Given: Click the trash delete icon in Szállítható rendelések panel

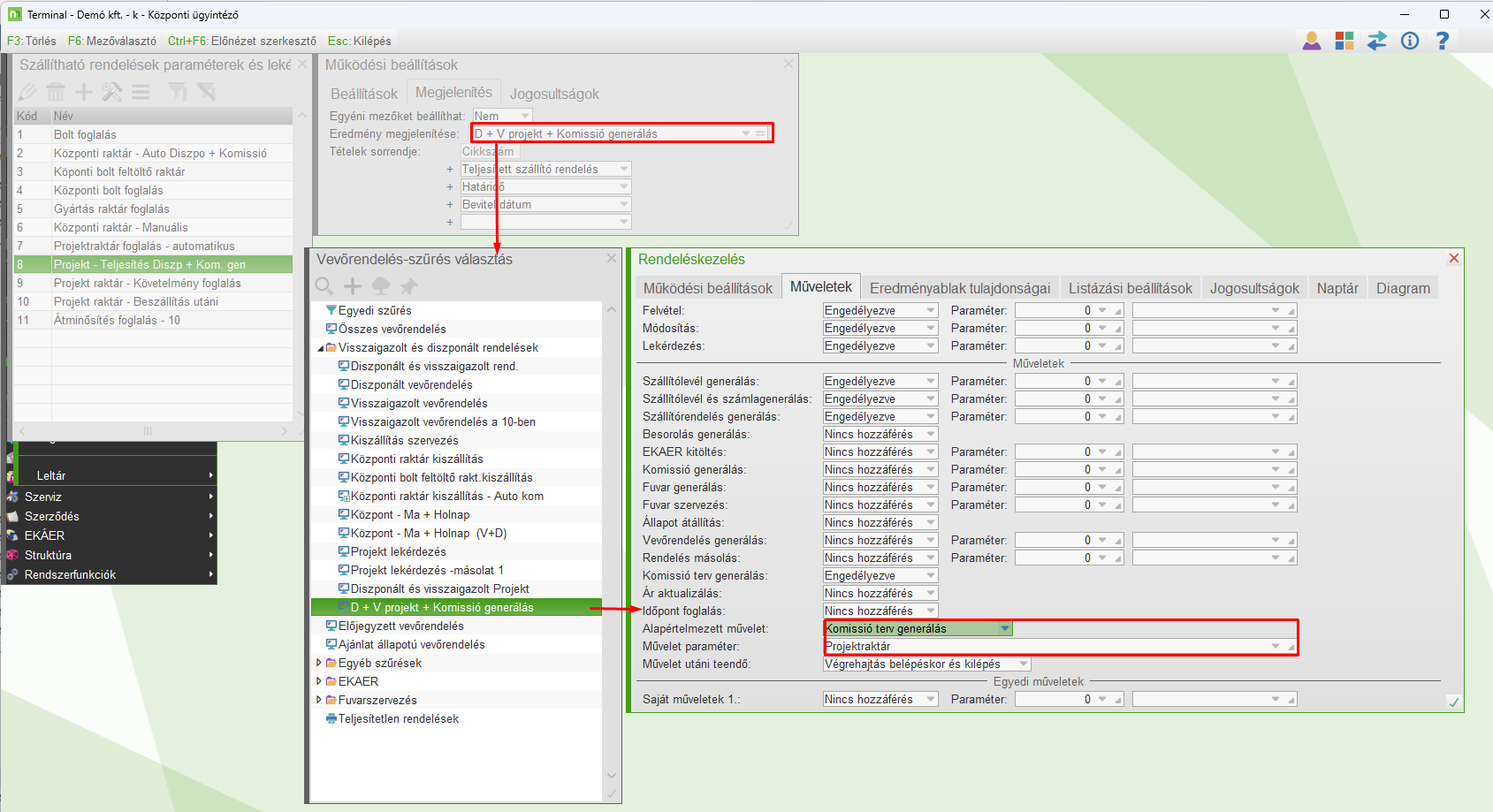Looking at the screenshot, I should (x=56, y=92).
